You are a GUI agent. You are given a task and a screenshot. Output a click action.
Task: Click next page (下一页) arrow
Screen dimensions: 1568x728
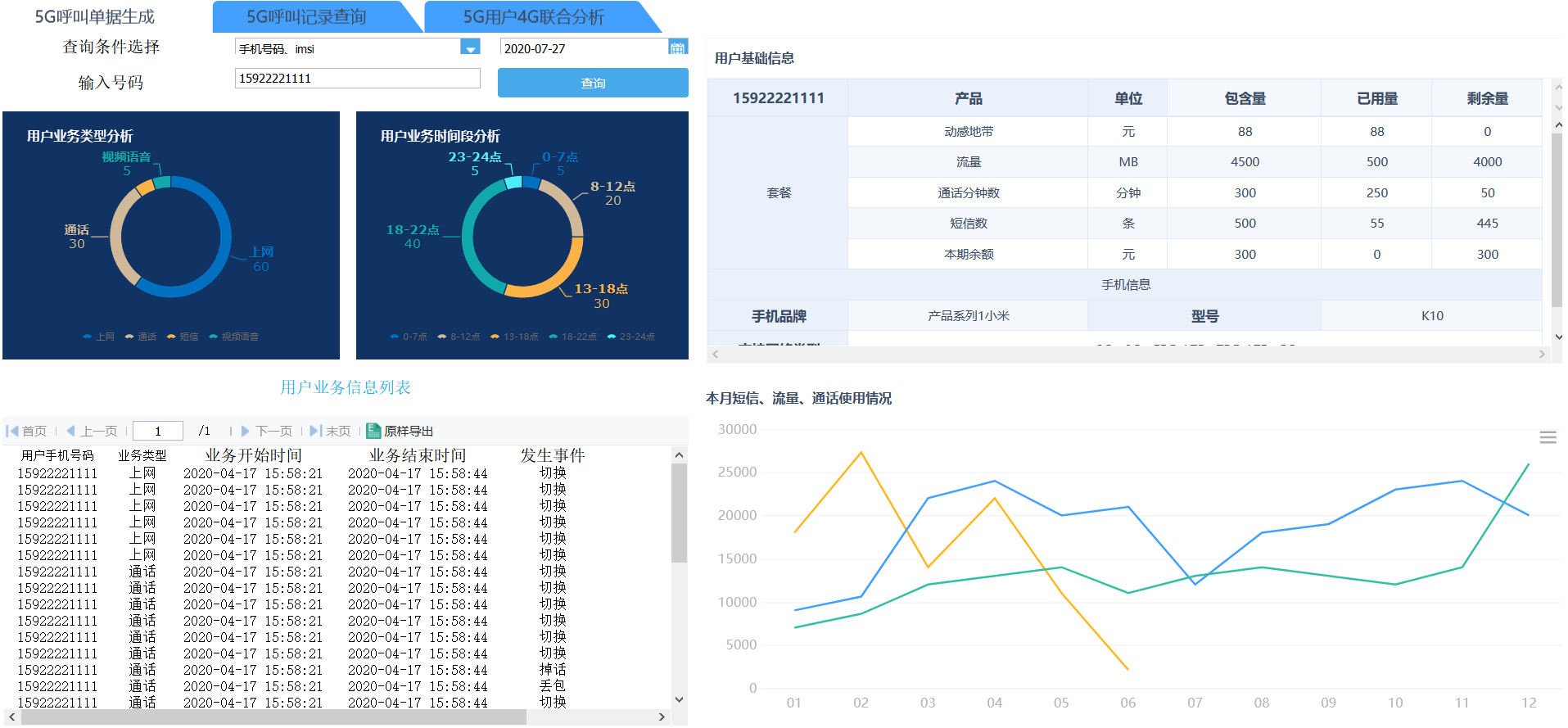point(245,431)
